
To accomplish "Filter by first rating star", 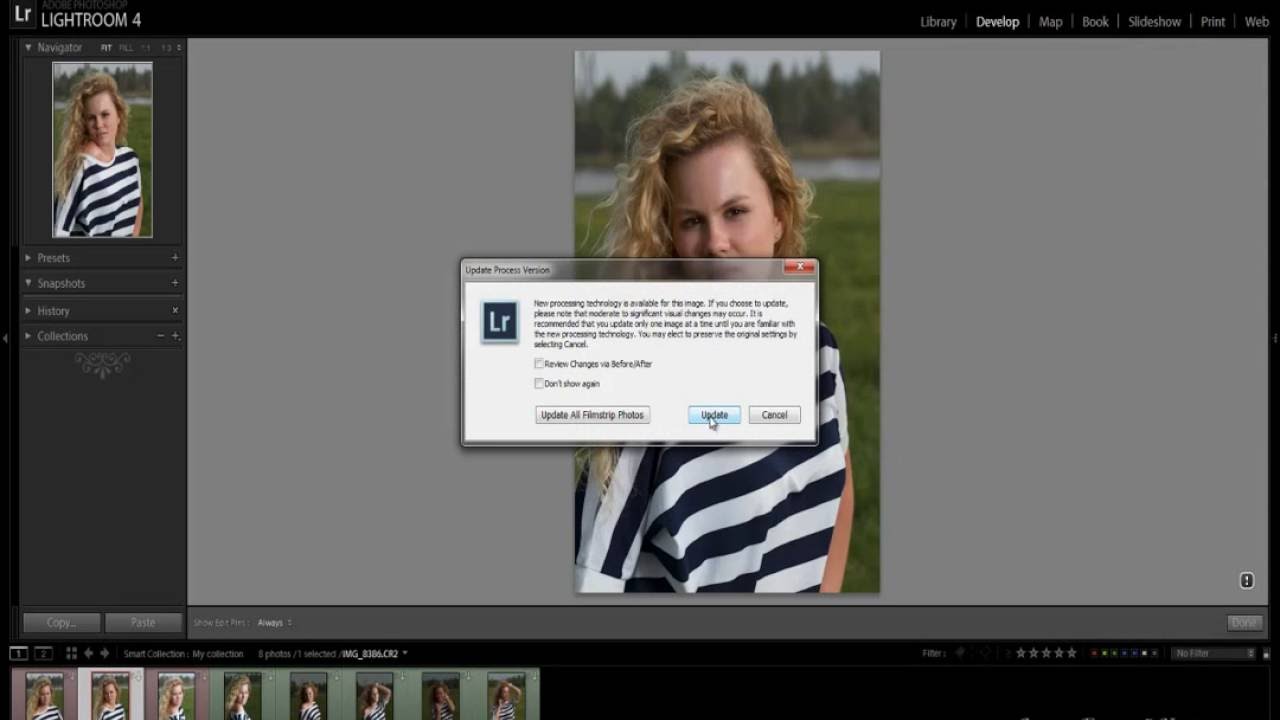I will pos(1021,653).
